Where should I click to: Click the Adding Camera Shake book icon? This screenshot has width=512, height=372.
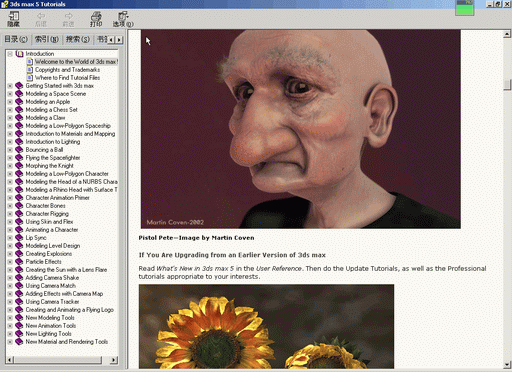point(19,278)
